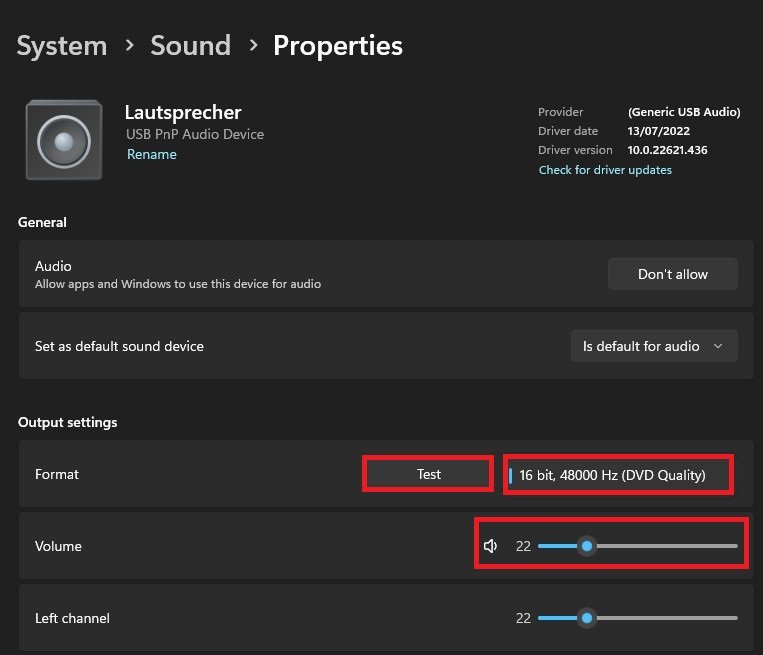Click the Properties breadcrumb title
This screenshot has width=763, height=655.
(338, 46)
